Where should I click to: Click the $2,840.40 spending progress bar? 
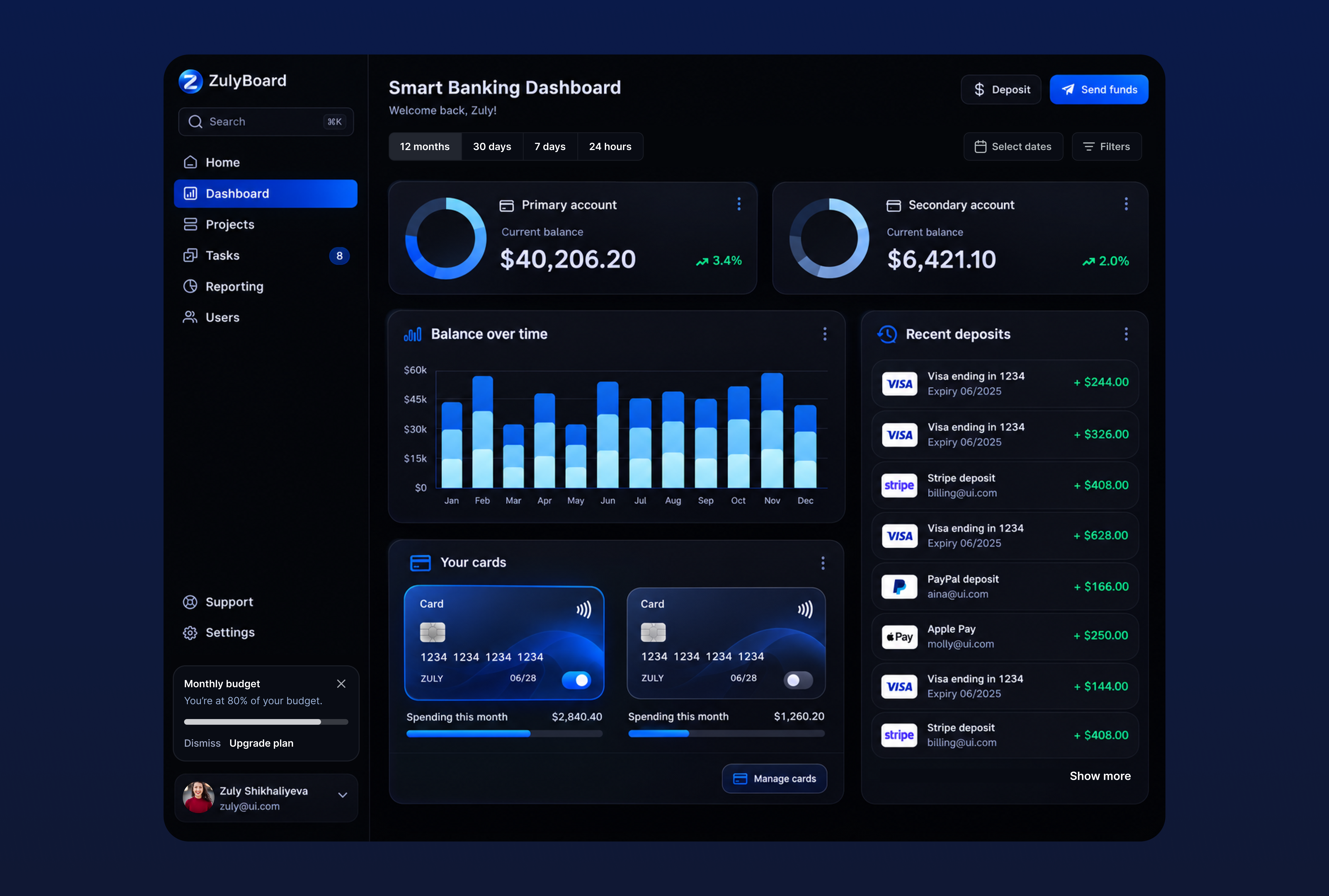click(x=504, y=734)
